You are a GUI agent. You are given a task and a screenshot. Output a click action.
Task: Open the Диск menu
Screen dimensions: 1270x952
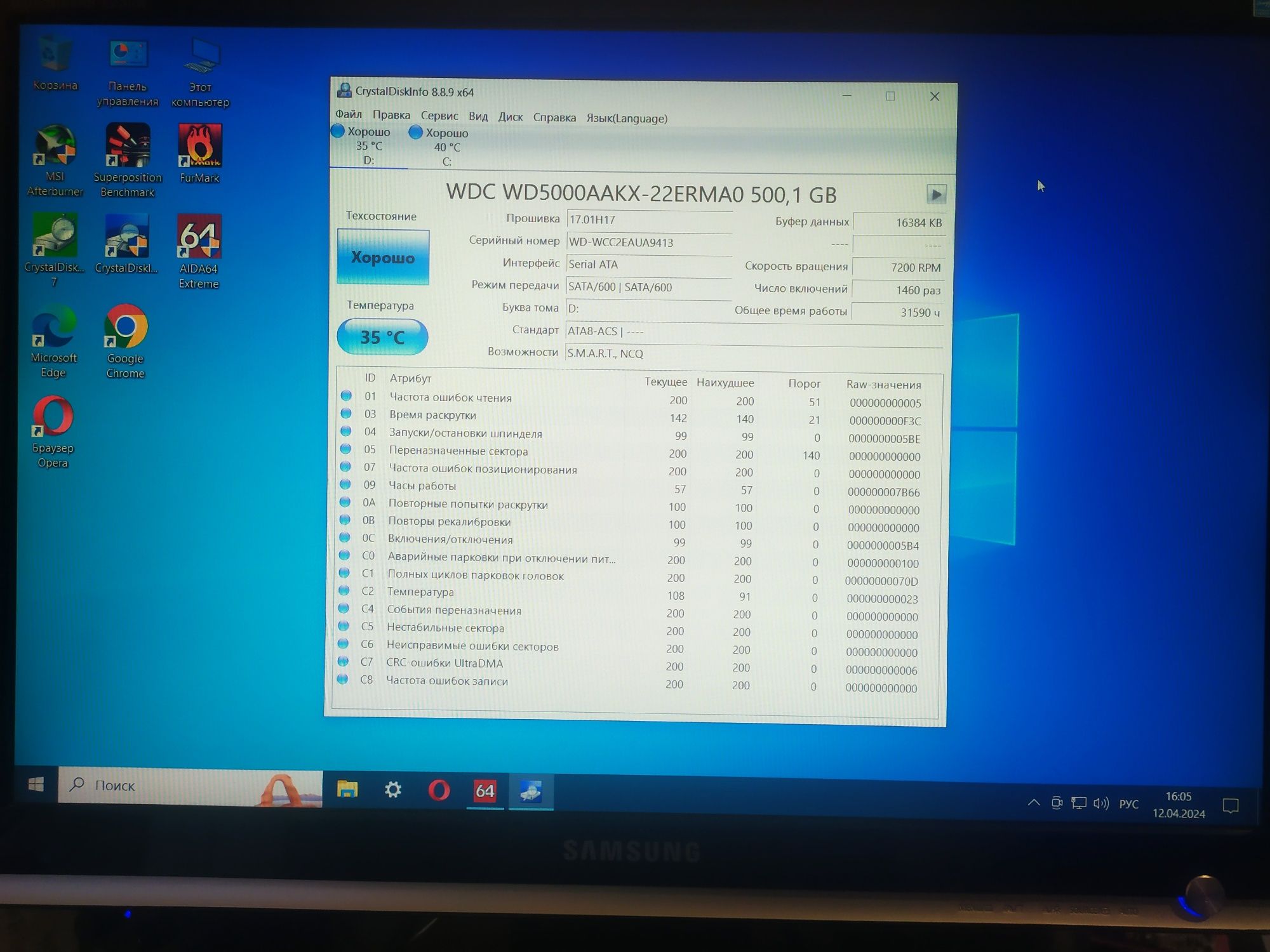[511, 117]
